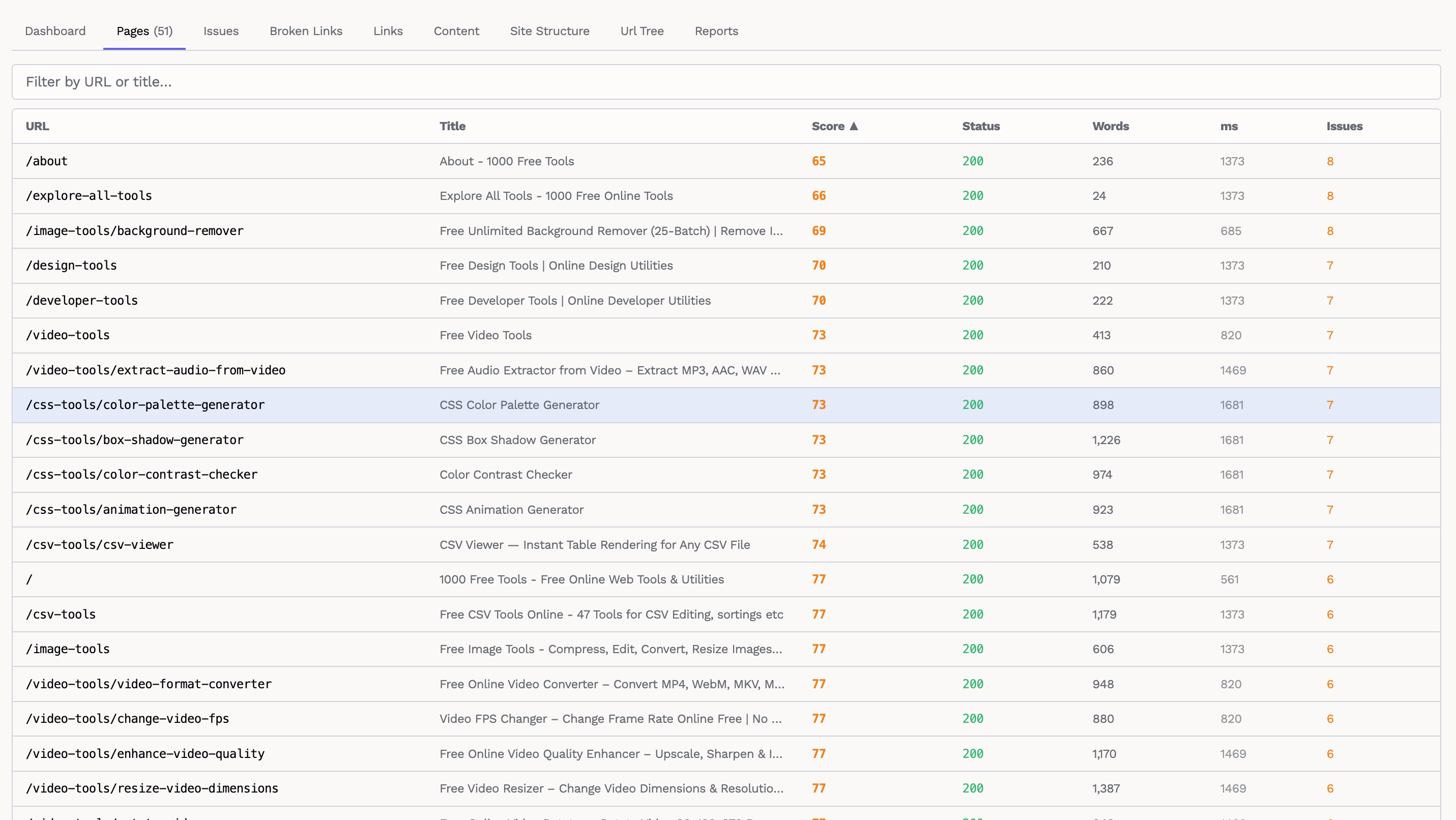Click issues count 8 for /about
Screen dimensions: 1456x820
click(1330, 161)
